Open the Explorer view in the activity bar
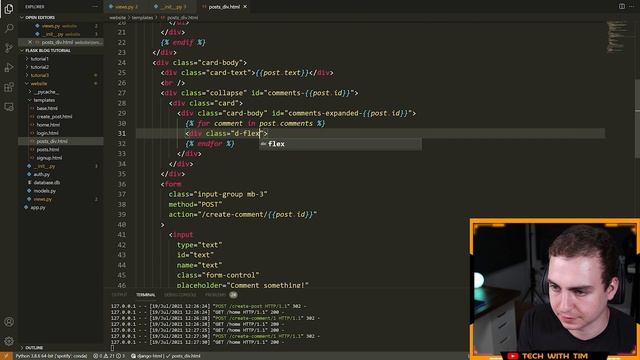640x360 pixels. point(9,9)
